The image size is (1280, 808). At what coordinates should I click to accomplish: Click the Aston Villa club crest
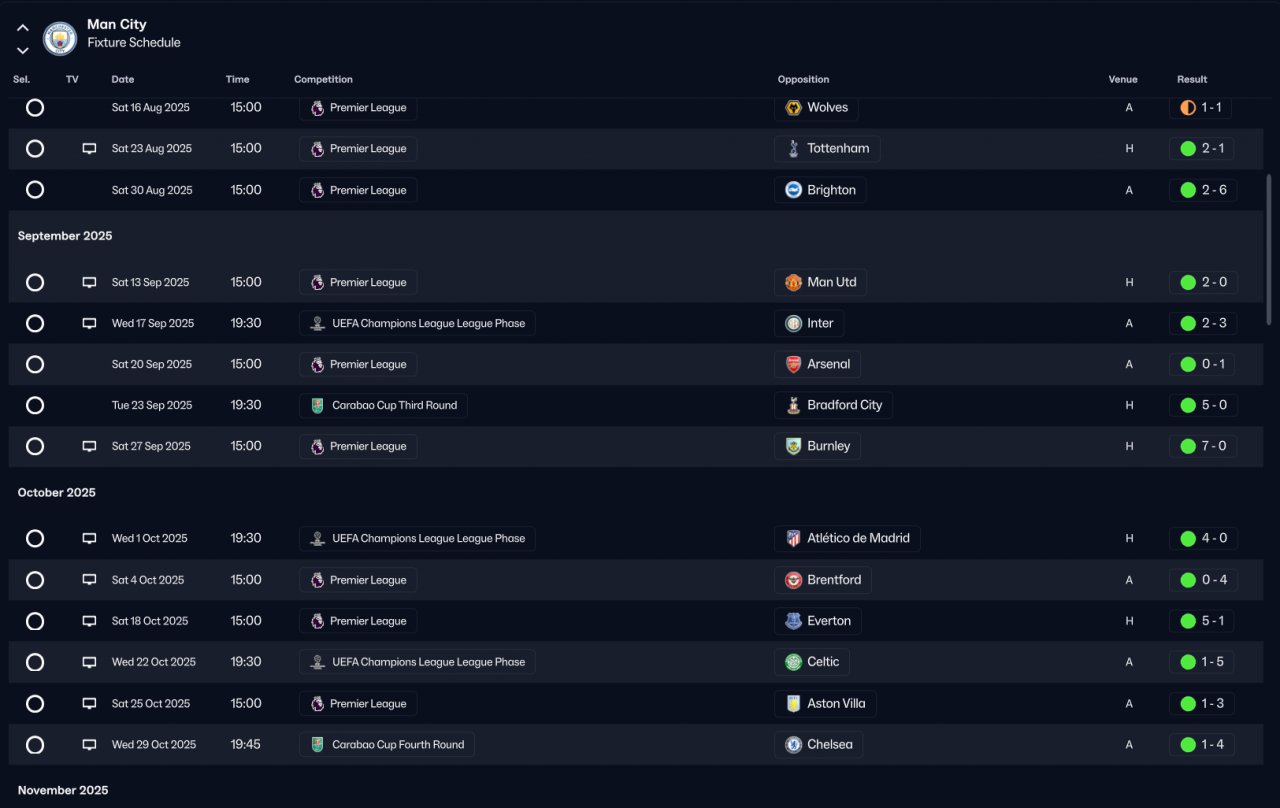pos(793,703)
